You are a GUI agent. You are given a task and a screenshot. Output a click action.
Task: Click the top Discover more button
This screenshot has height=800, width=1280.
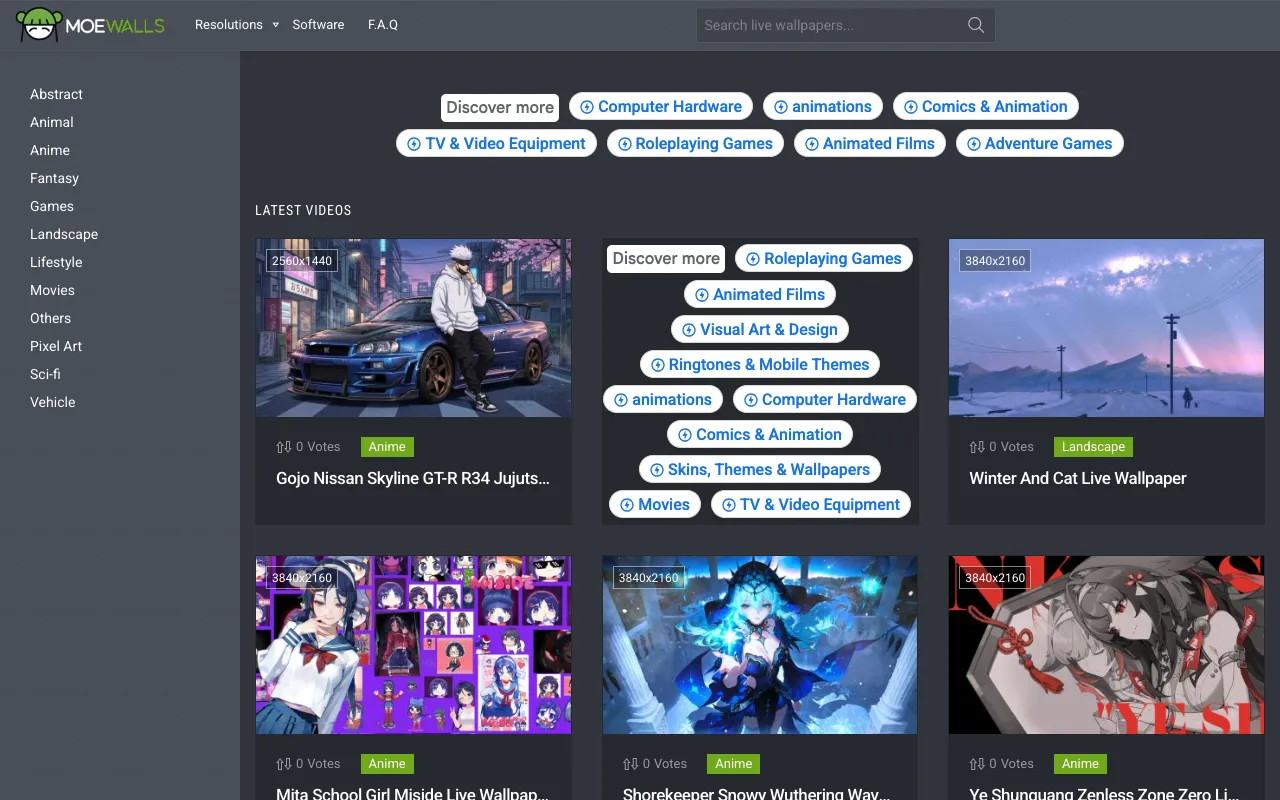pyautogui.click(x=499, y=107)
